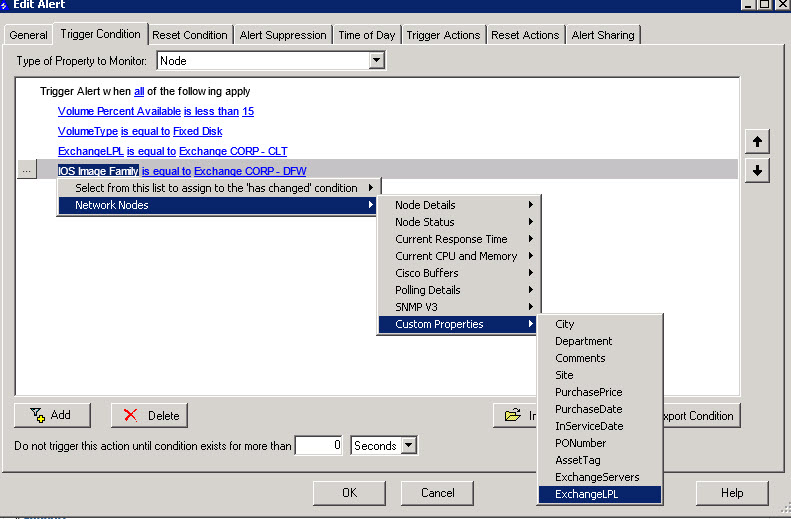This screenshot has width=791, height=519.
Task: Open the Type of Property to Monitor dropdown
Action: [376, 61]
